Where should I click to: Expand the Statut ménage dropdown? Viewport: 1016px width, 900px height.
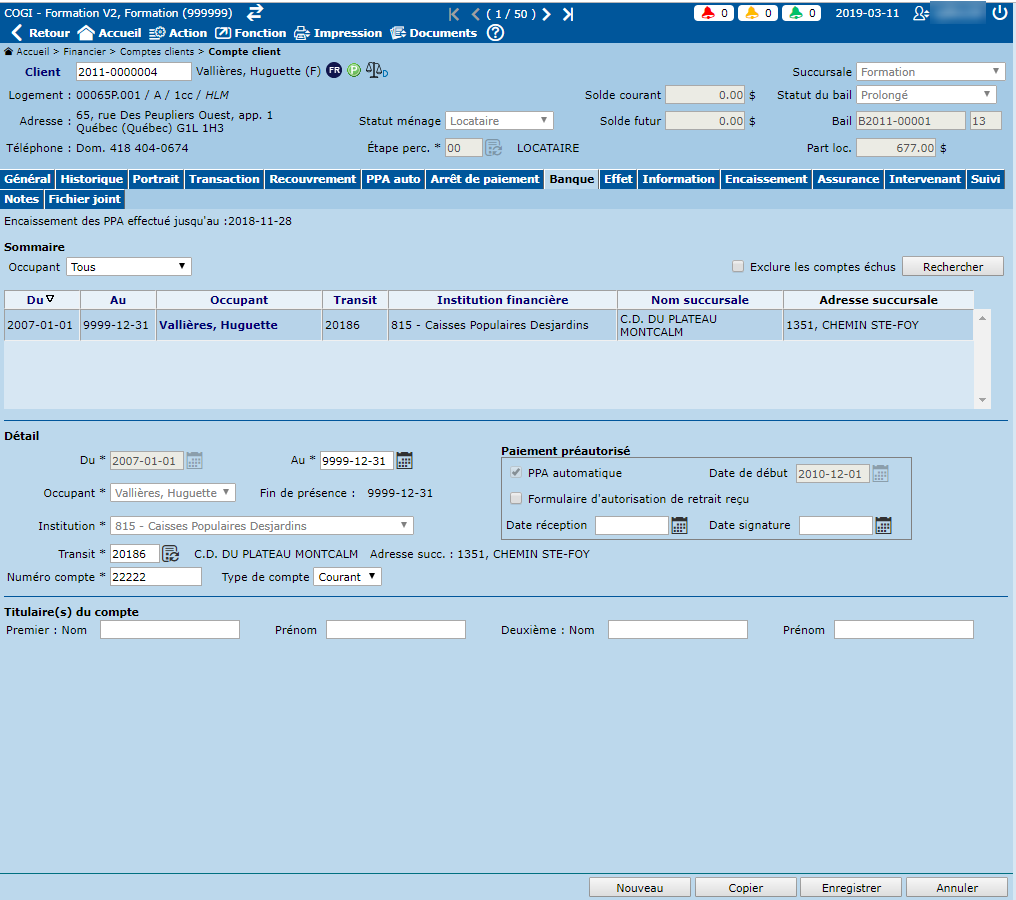click(499, 121)
